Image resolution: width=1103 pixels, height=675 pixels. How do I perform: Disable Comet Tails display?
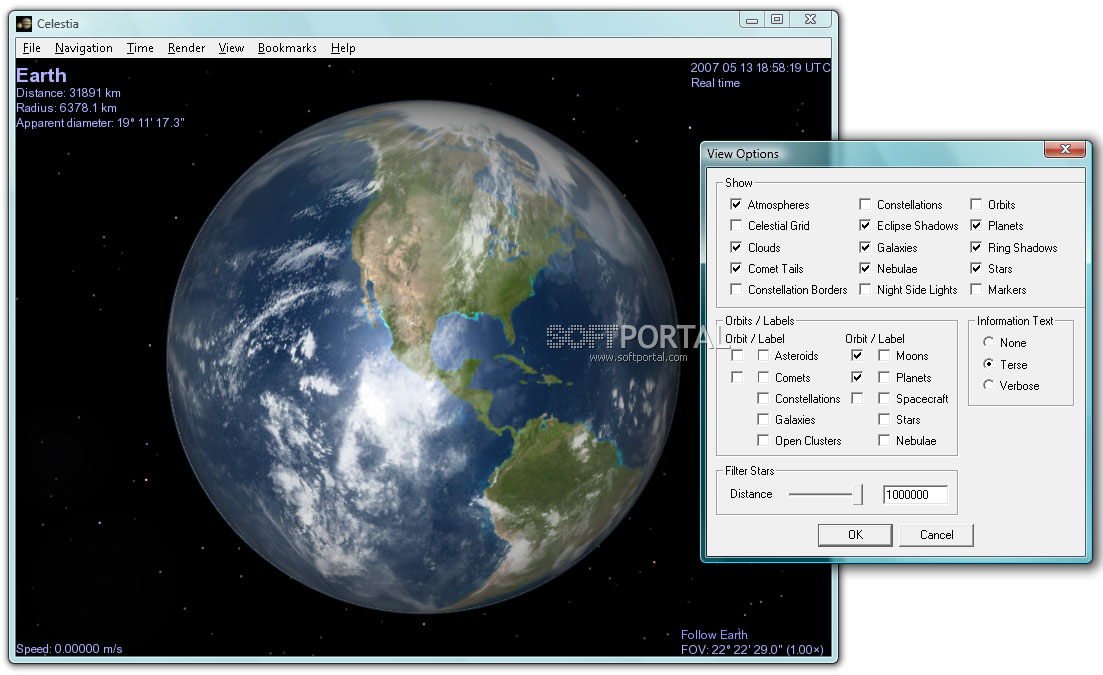736,269
